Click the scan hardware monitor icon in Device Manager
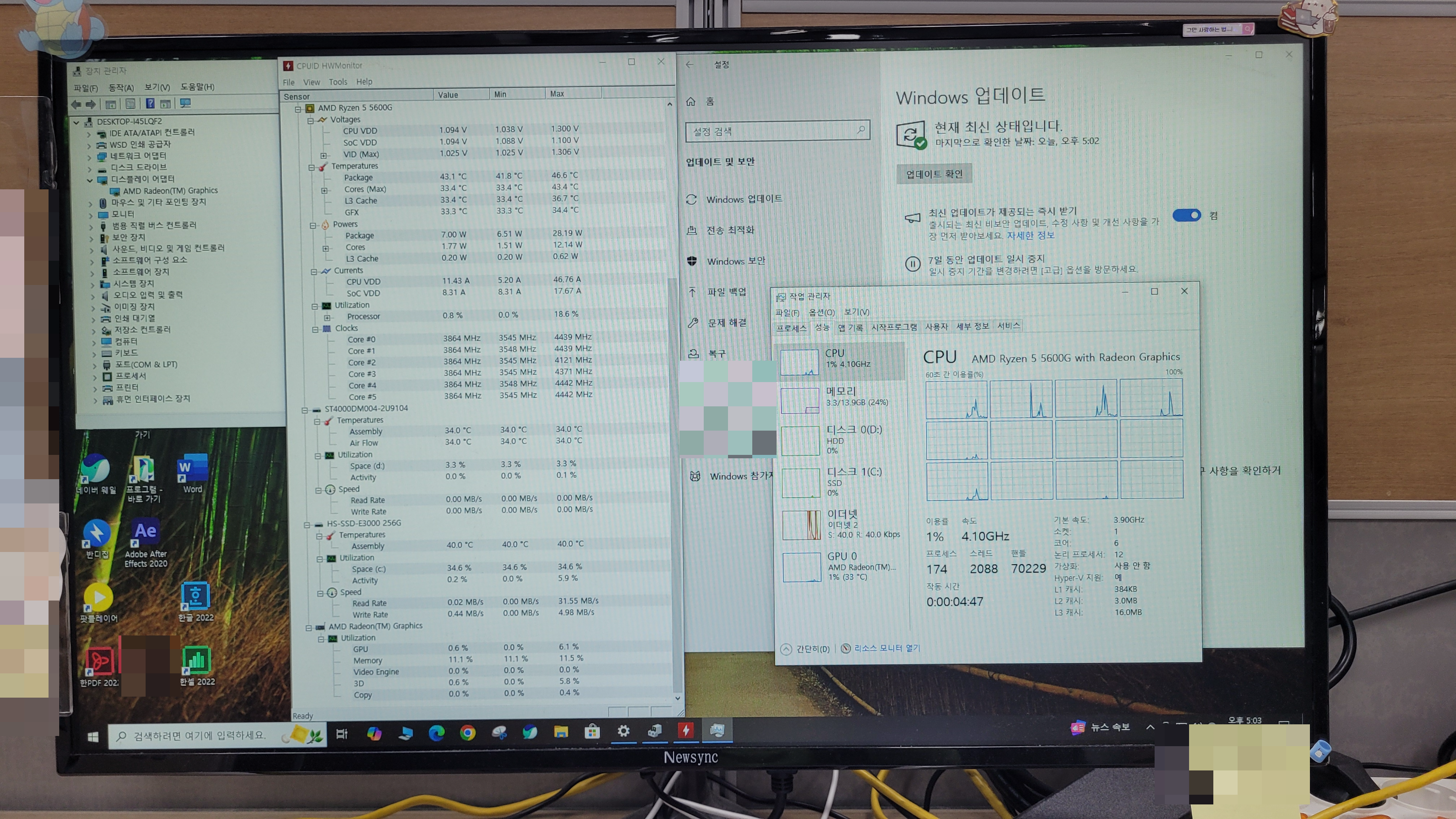Image resolution: width=1456 pixels, height=819 pixels. point(185,103)
